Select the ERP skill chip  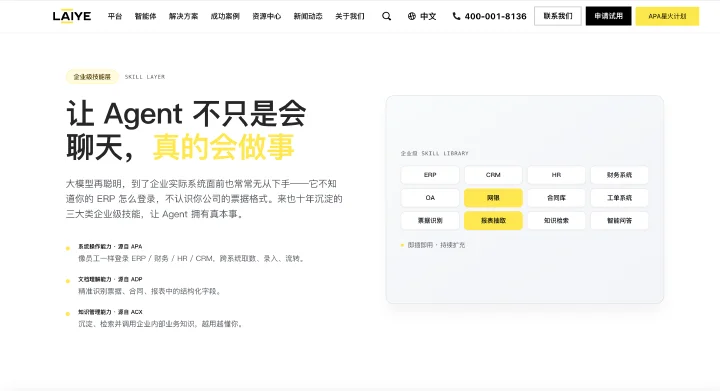tap(430, 175)
